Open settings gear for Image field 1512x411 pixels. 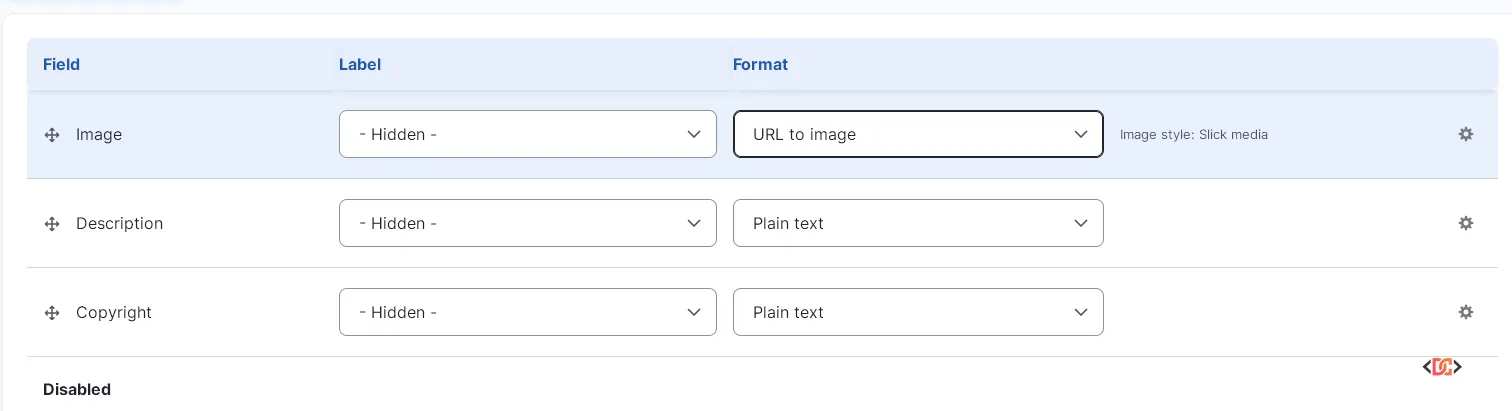click(1465, 134)
